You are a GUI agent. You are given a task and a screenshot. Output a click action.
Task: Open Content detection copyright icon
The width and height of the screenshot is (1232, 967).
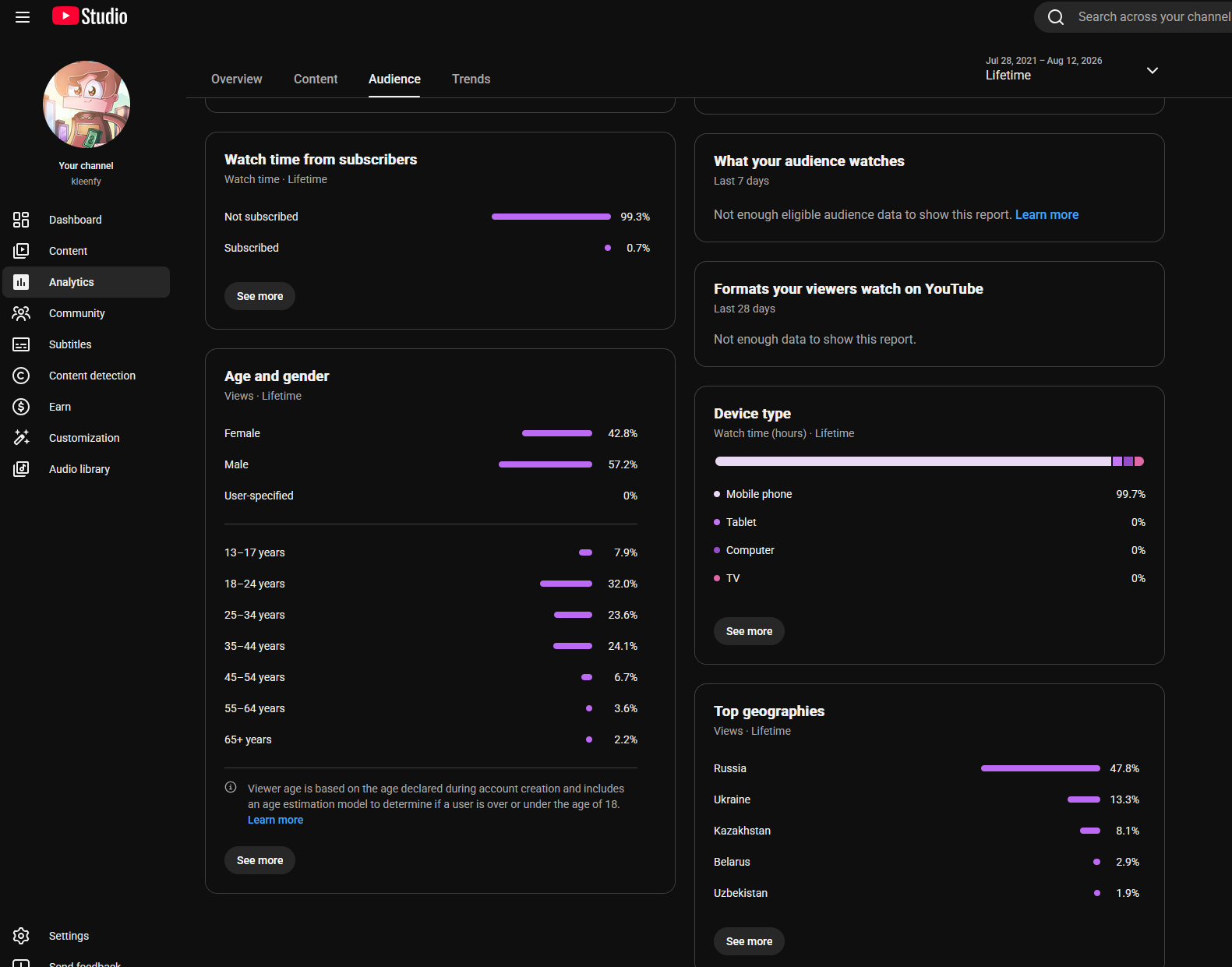[21, 376]
